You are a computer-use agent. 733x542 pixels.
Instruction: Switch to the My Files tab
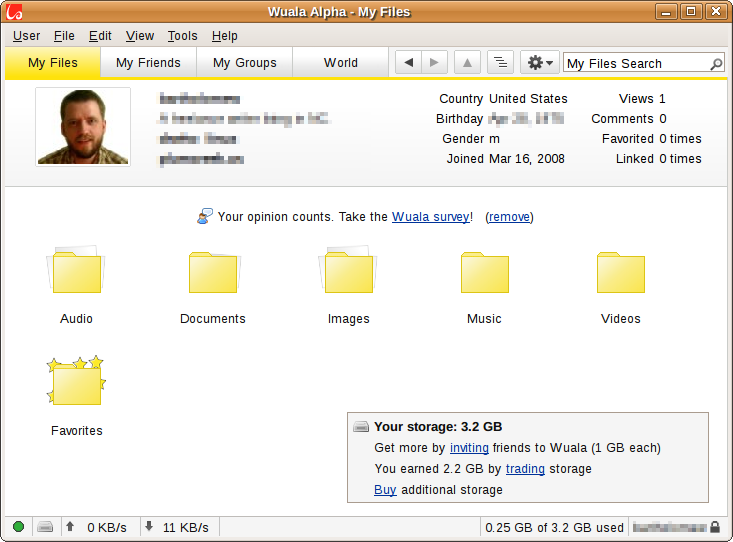pyautogui.click(x=53, y=63)
